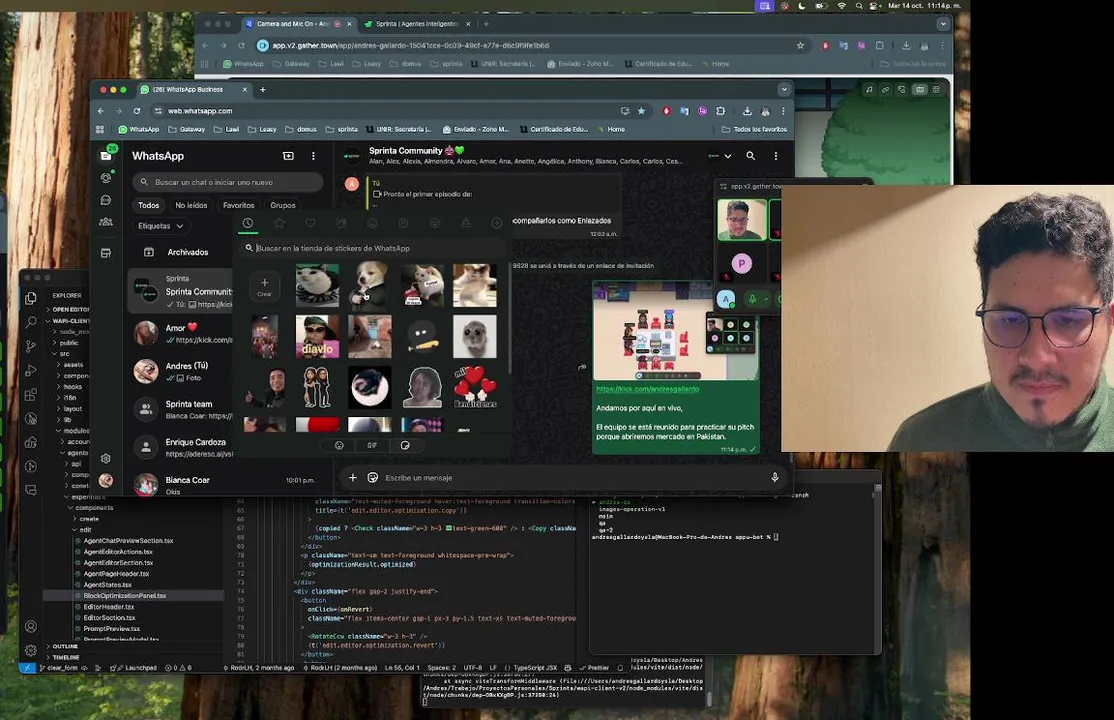Open AgentEditorActions.tsx in explorer
This screenshot has width=1114, height=720.
coord(118,552)
